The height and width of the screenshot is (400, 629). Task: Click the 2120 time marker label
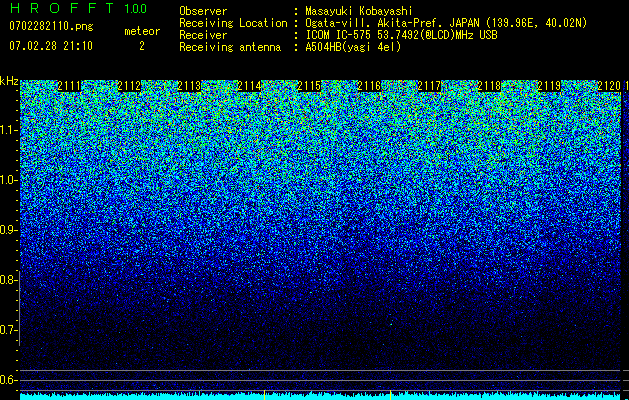click(x=609, y=86)
